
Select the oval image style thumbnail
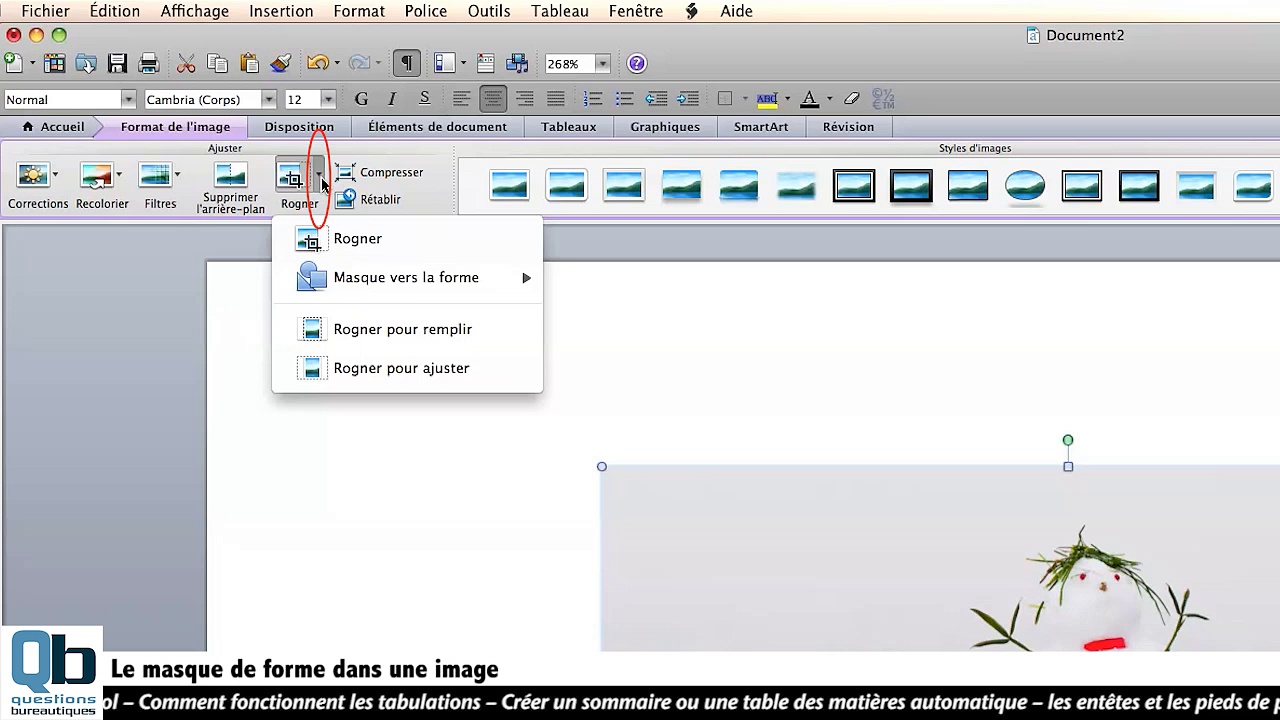point(1025,185)
